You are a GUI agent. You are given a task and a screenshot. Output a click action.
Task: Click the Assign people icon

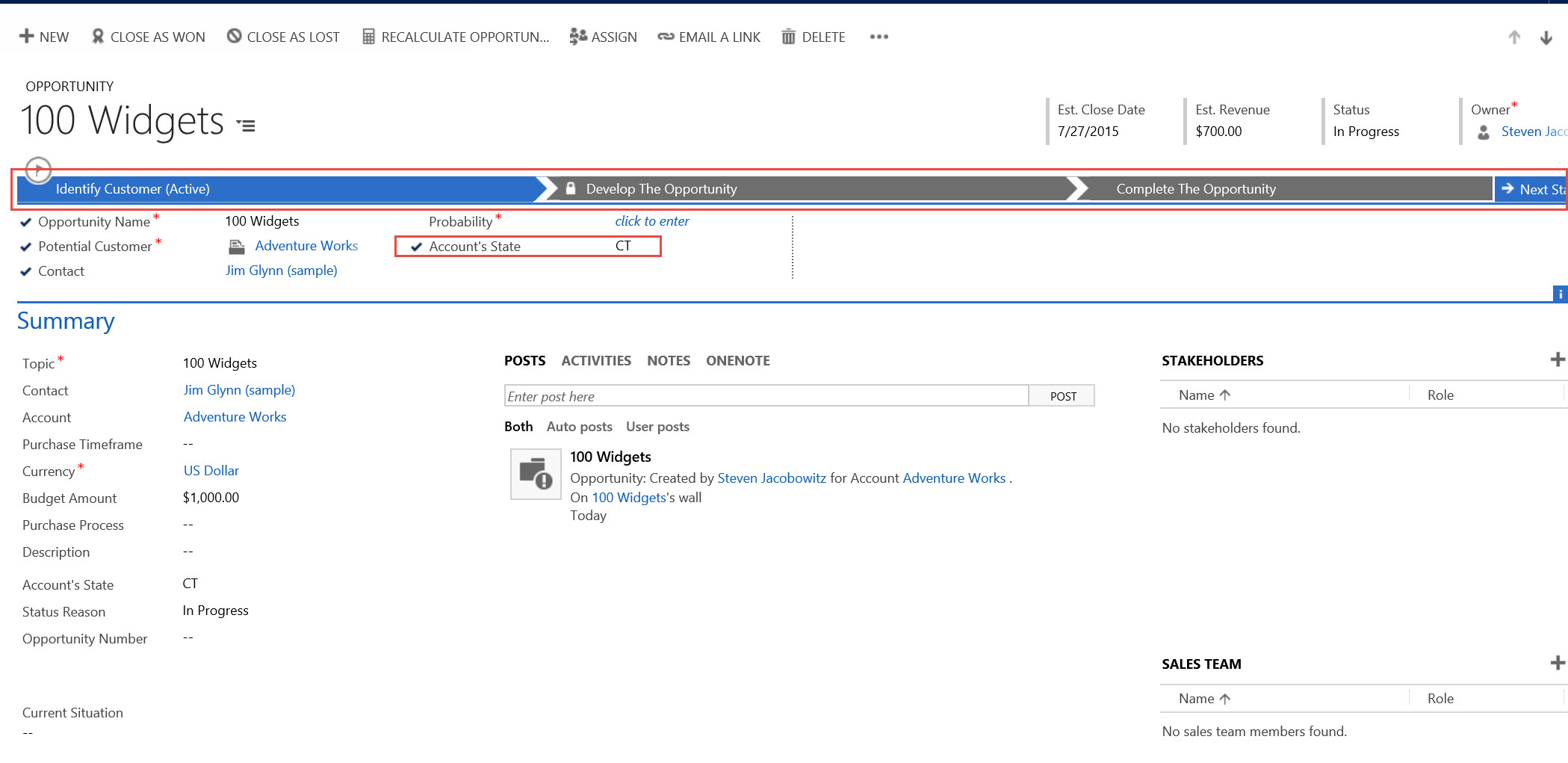(x=578, y=37)
